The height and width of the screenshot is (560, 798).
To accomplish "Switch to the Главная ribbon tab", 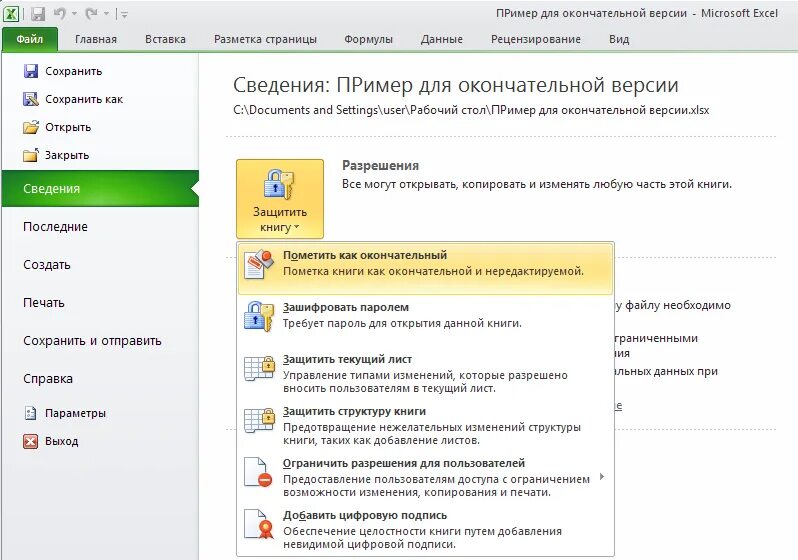I will click(96, 39).
